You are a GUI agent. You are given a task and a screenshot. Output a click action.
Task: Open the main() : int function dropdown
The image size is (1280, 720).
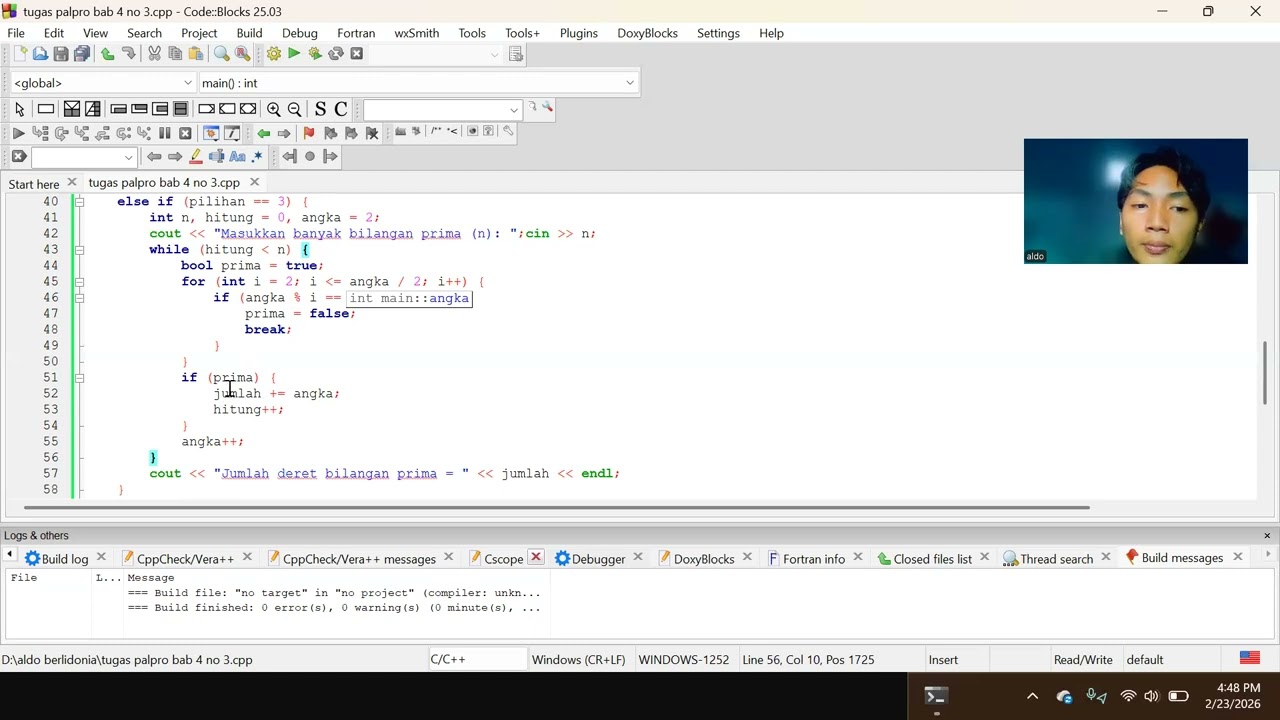(418, 83)
